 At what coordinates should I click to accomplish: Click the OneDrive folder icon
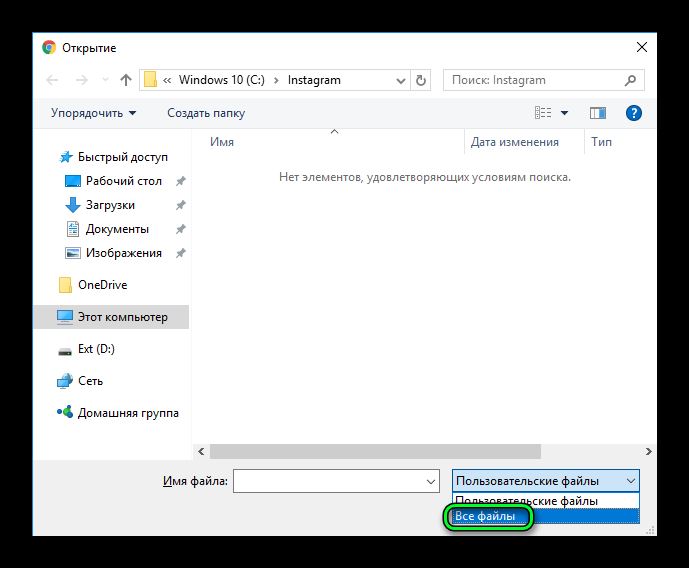[65, 285]
